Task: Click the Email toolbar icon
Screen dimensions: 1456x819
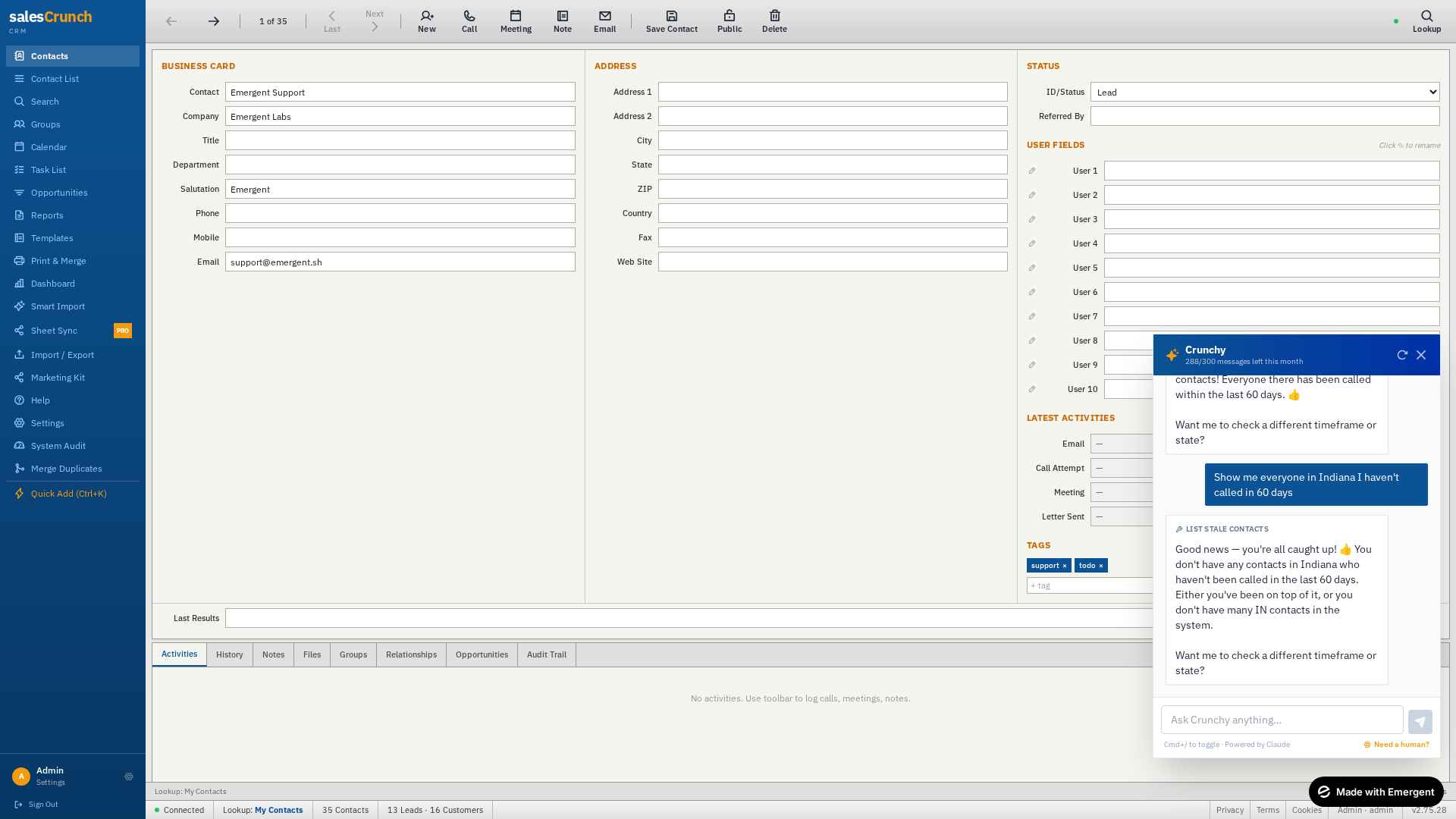Action: point(605,21)
